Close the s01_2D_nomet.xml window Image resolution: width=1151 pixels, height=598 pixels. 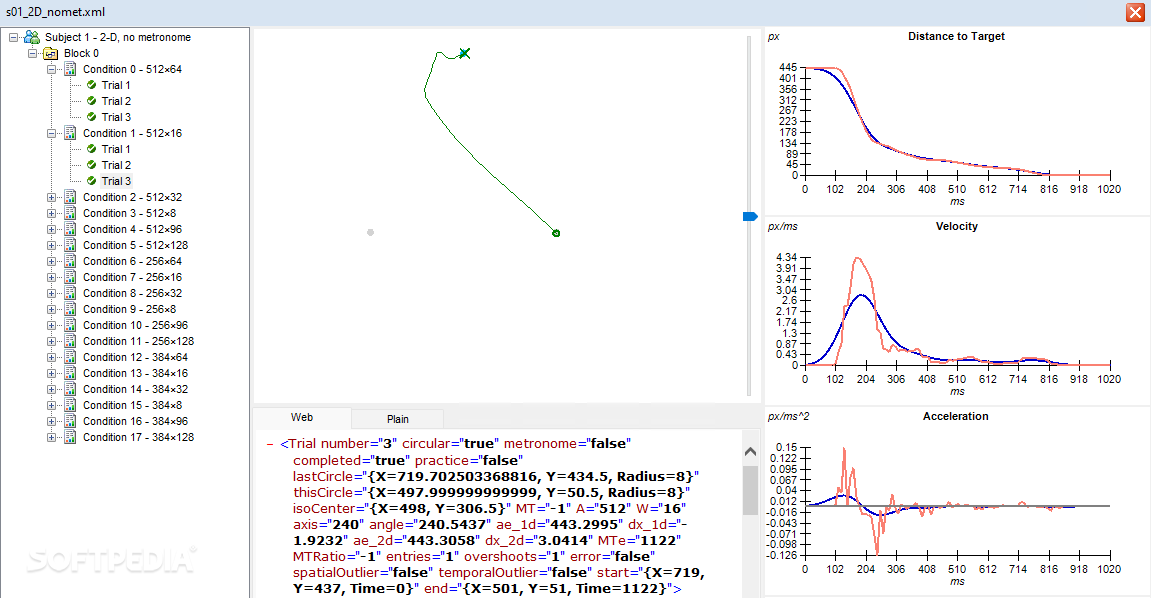(1134, 12)
